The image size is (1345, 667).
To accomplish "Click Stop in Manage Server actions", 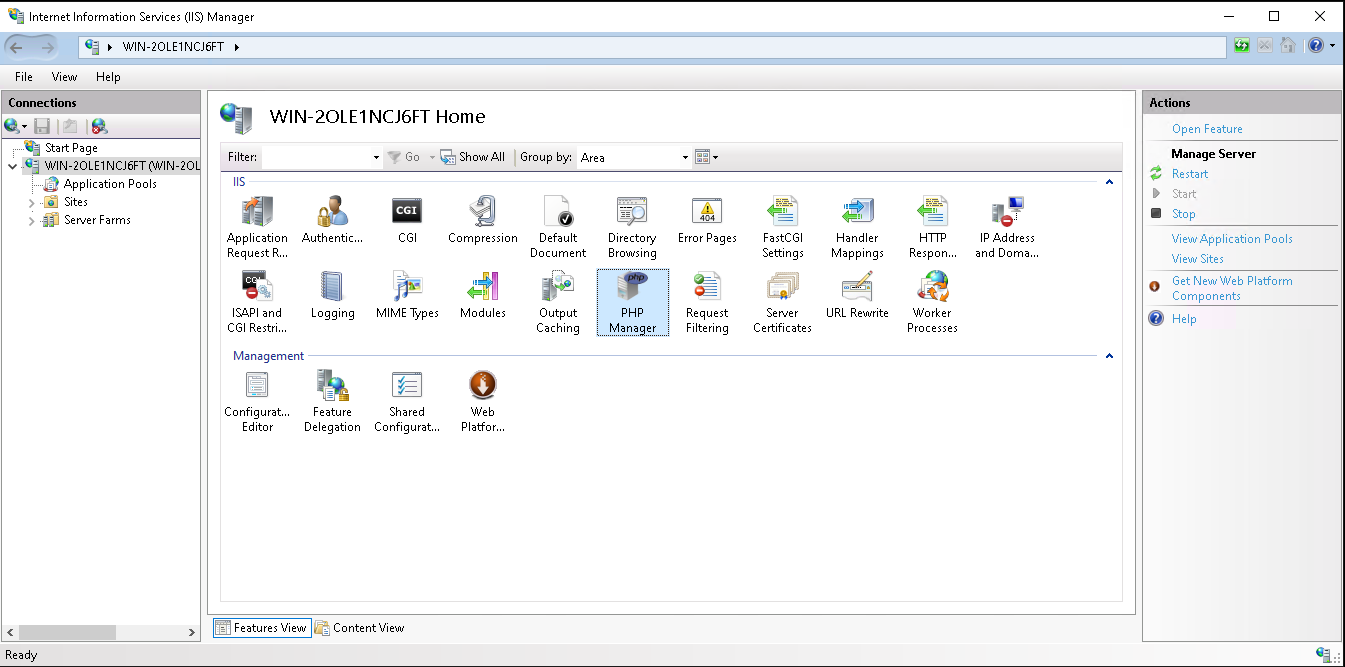I will (x=1183, y=214).
